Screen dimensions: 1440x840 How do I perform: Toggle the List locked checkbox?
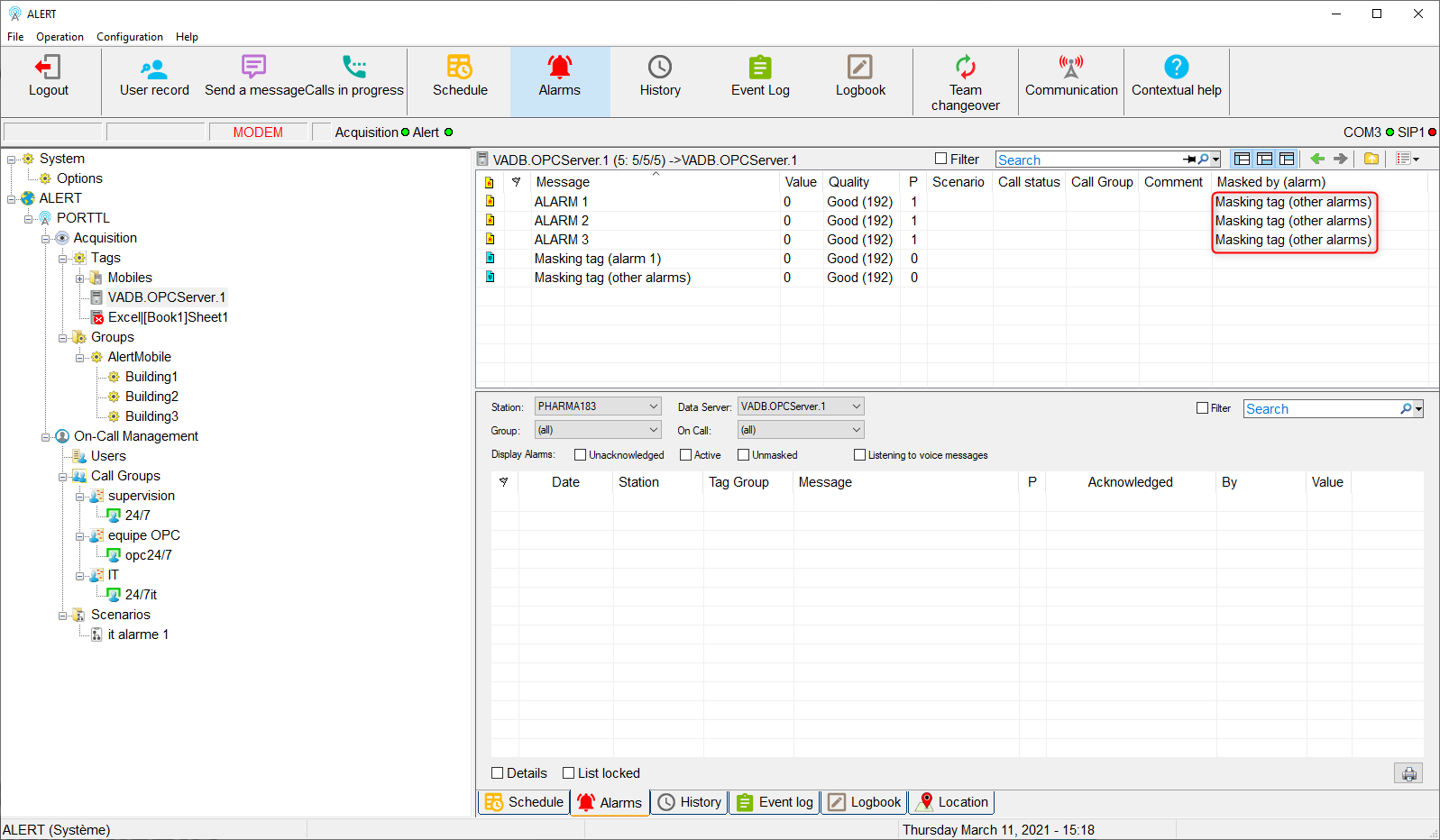(569, 773)
